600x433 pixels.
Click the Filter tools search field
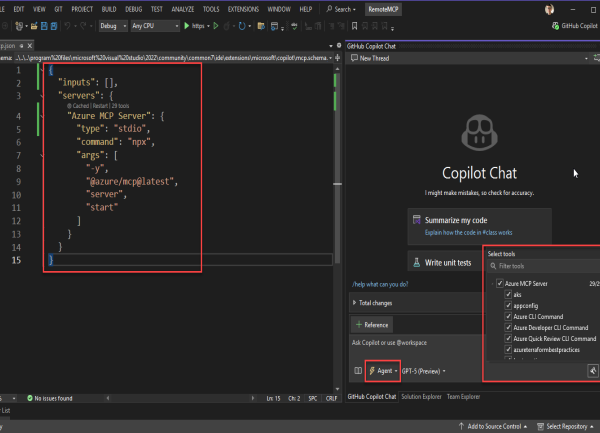(x=543, y=266)
